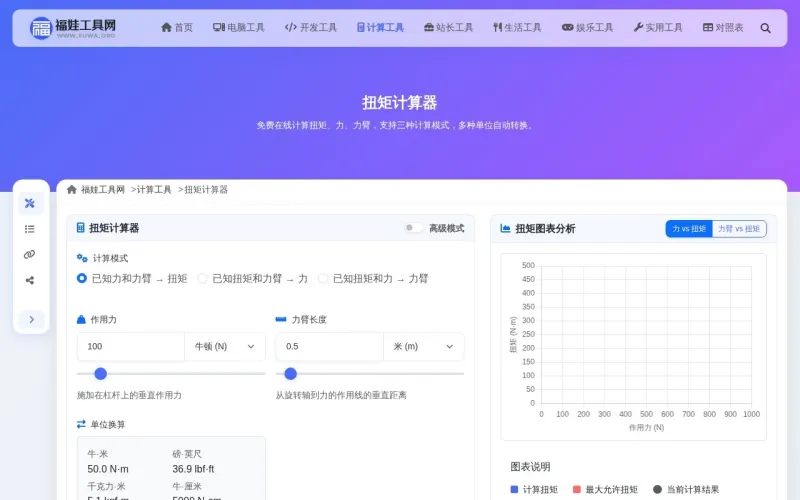Click the wrench icon beside 实用工具
The height and width of the screenshot is (500, 800).
click(x=638, y=28)
